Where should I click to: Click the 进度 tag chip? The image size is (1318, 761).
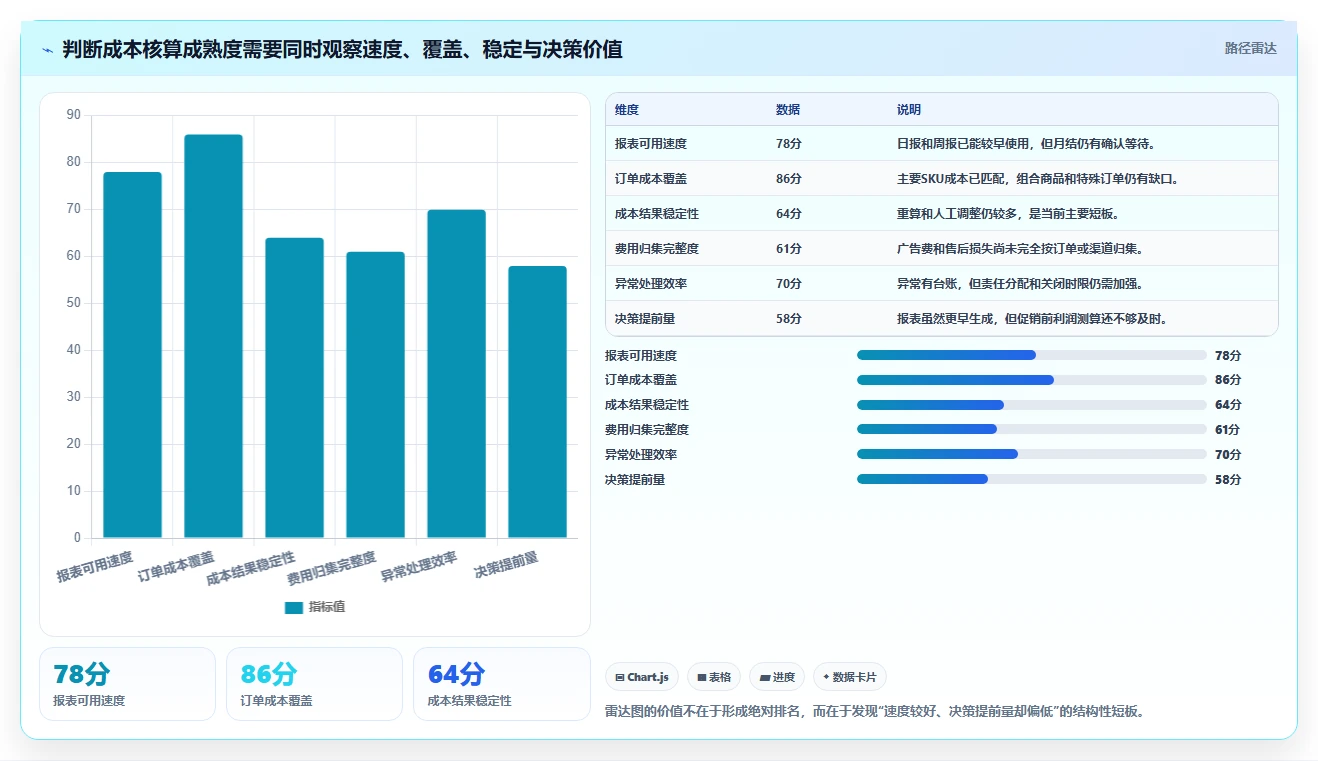(x=777, y=677)
